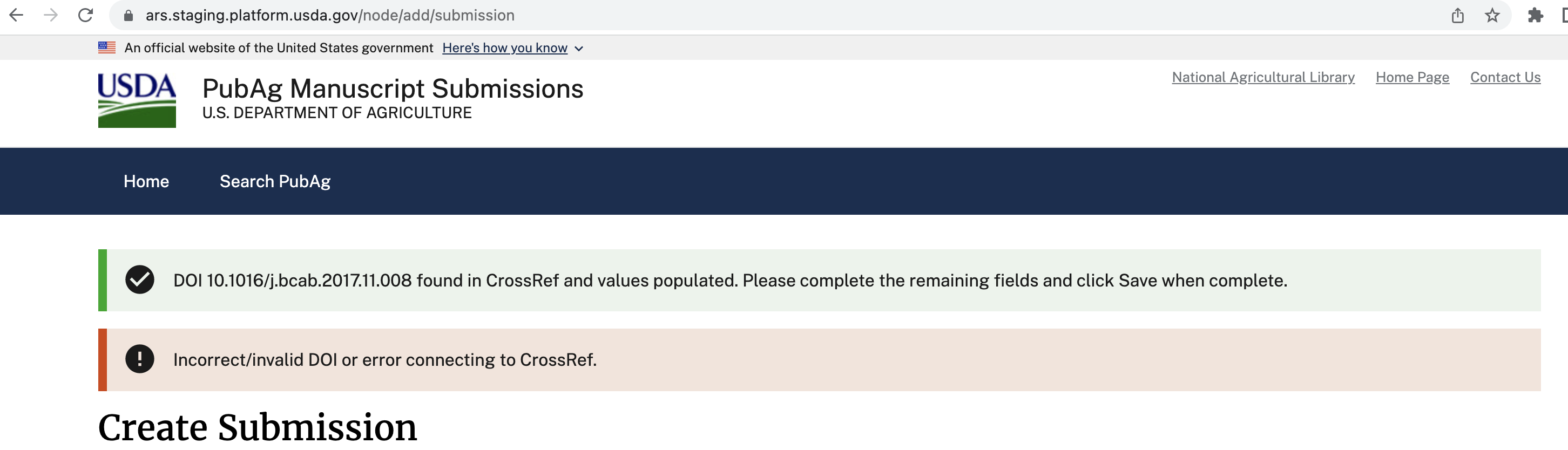The height and width of the screenshot is (450, 1568).
Task: Expand the "Here's how you know" banner
Action: (504, 48)
